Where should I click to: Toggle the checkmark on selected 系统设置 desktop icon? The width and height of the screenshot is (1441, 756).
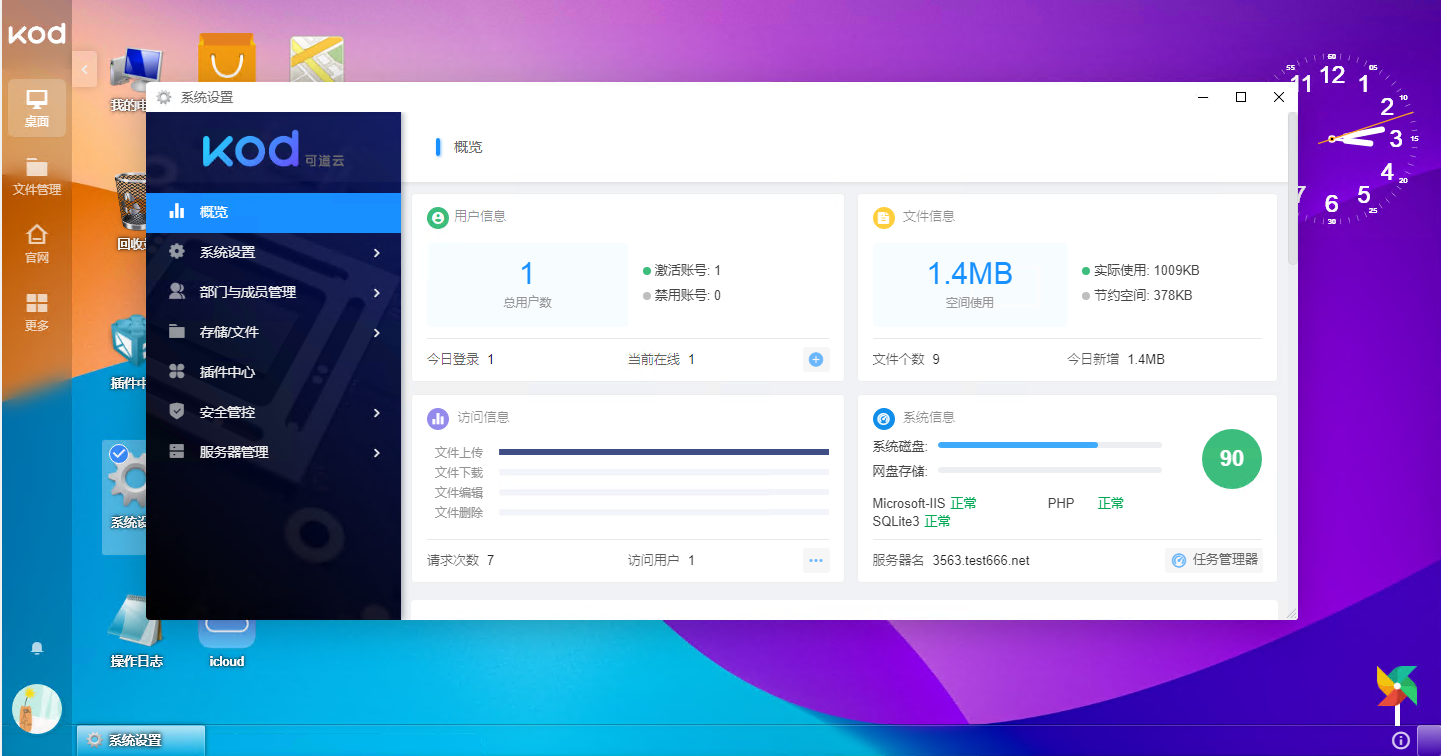pos(119,454)
